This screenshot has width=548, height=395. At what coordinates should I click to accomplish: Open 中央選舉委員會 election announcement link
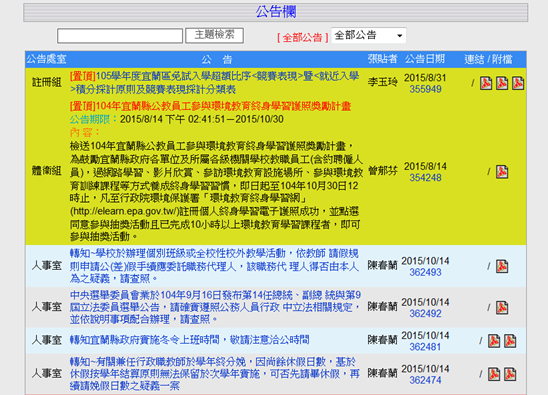(215, 307)
